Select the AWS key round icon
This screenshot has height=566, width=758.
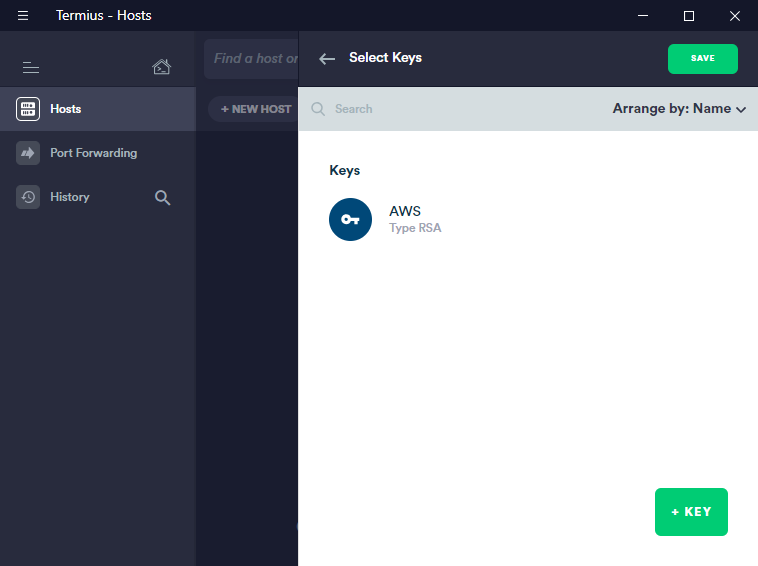350,219
